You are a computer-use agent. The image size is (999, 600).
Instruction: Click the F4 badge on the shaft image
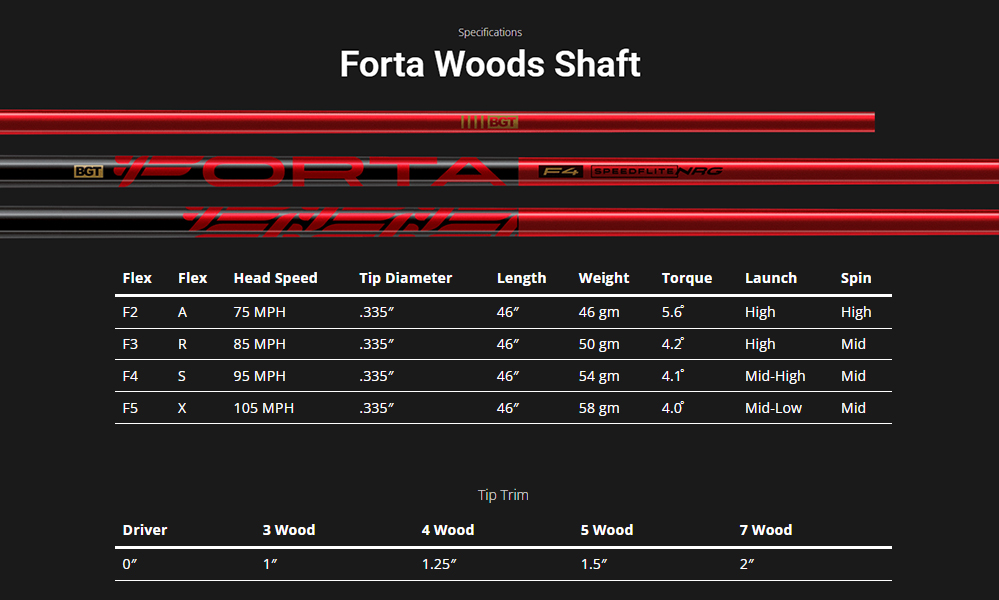click(561, 171)
